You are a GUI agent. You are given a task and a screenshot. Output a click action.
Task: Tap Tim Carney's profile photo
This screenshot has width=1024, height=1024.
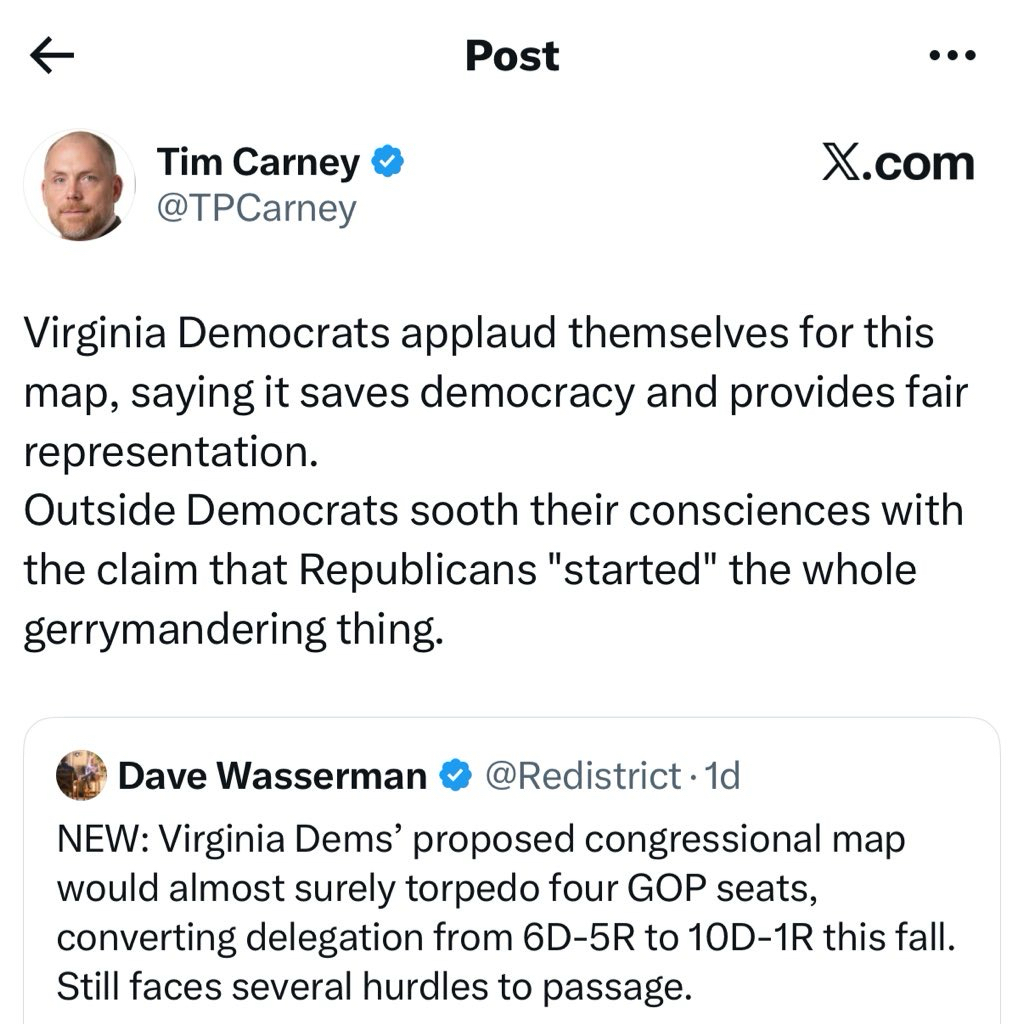[80, 185]
